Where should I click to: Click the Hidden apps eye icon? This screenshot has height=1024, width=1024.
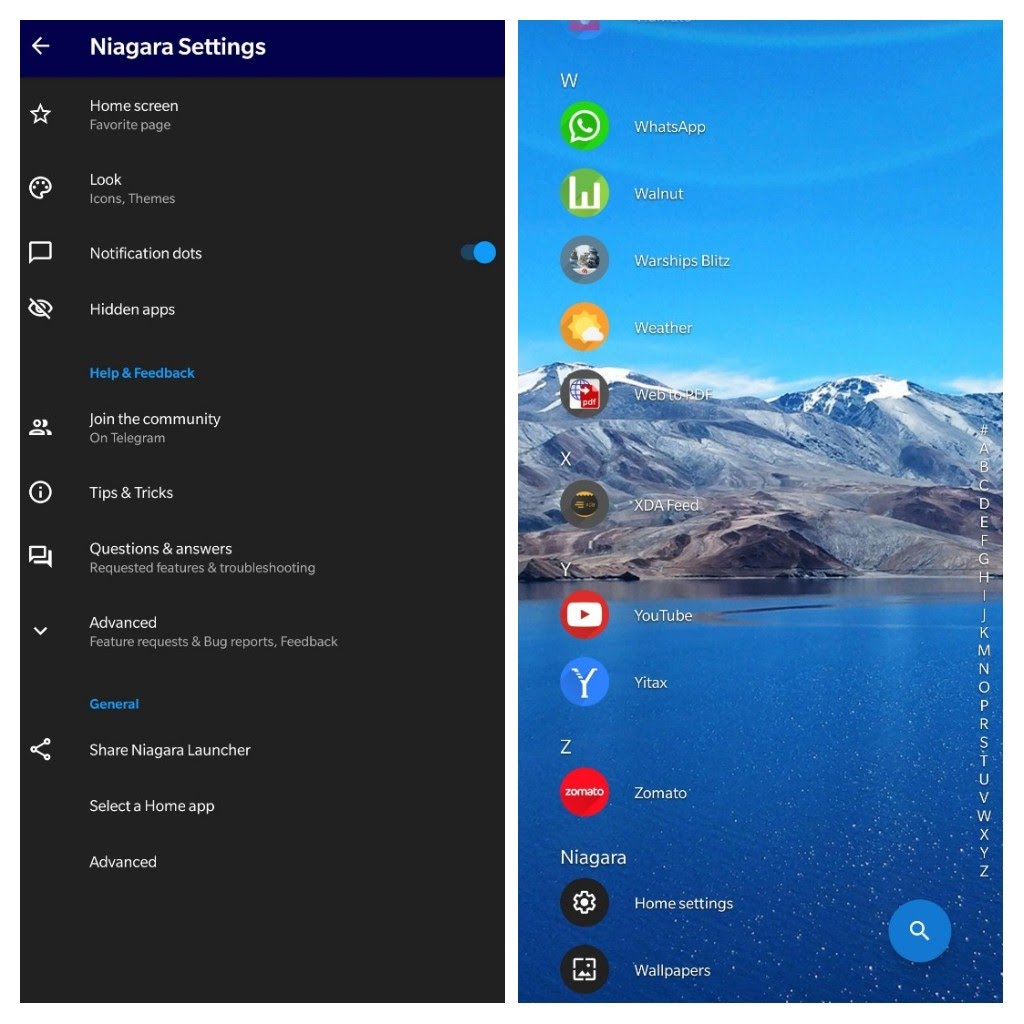pos(40,308)
